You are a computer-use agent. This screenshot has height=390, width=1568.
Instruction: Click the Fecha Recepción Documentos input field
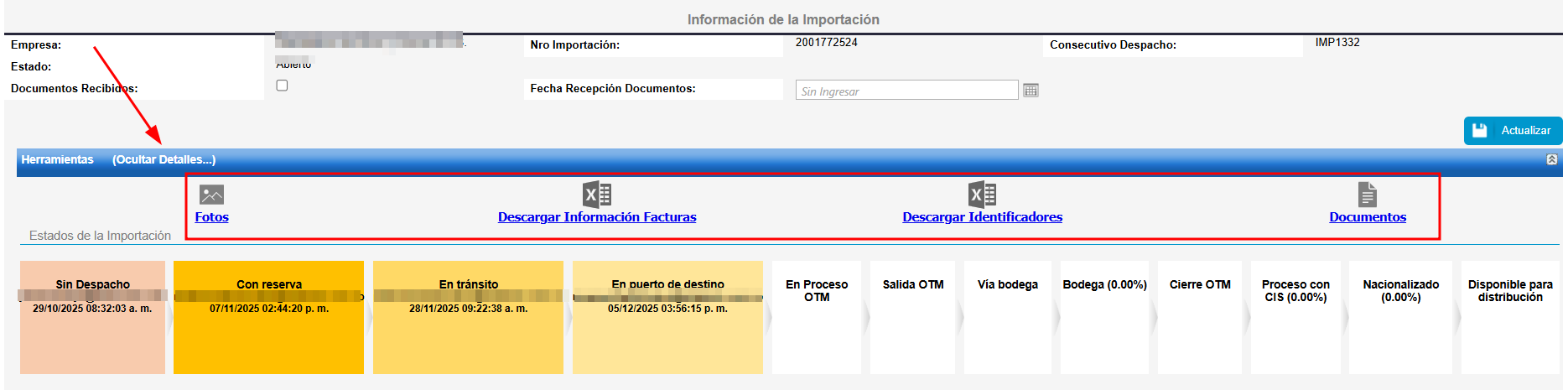pos(906,91)
